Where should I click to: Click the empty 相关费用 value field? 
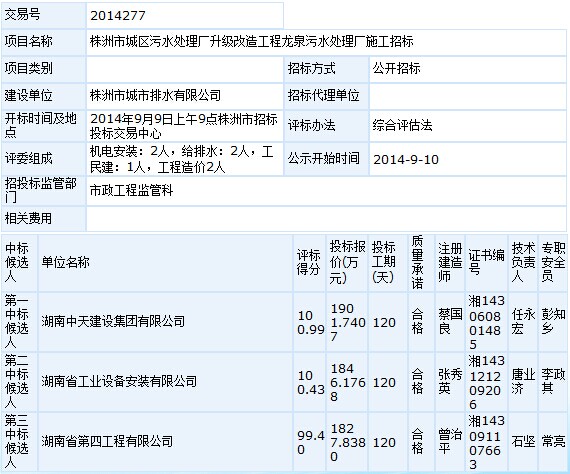326,218
